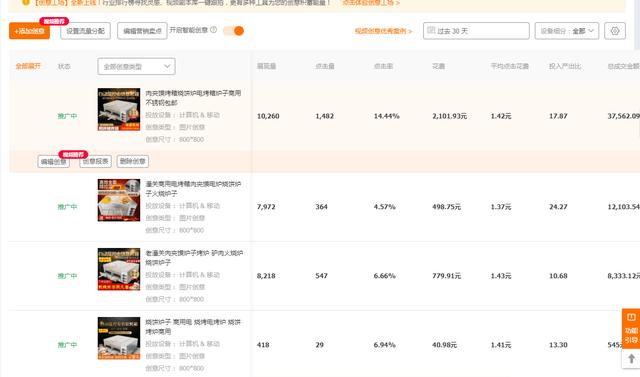Viewport: 640px width, 377px height.
Task: Click the 17.87 ROI value
Action: point(558,116)
